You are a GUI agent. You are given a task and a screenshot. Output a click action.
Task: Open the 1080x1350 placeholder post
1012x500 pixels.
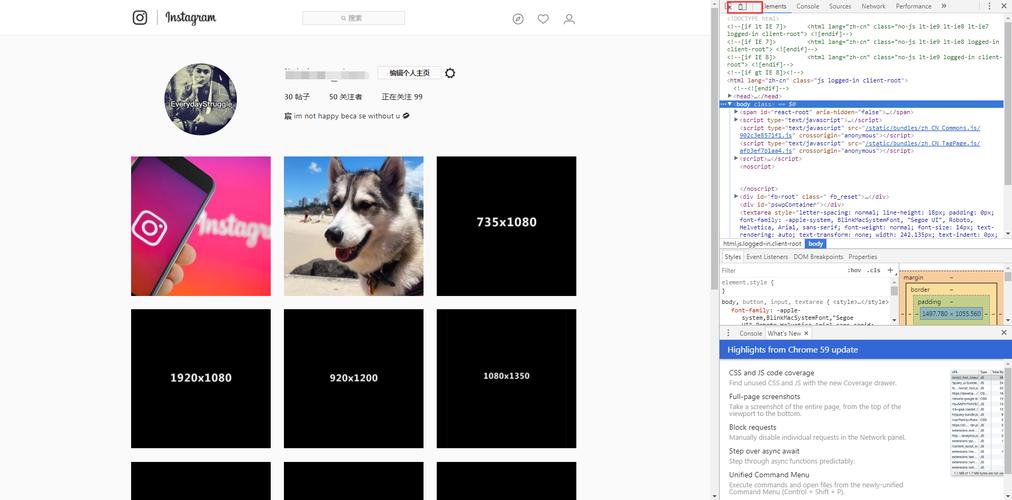[507, 379]
